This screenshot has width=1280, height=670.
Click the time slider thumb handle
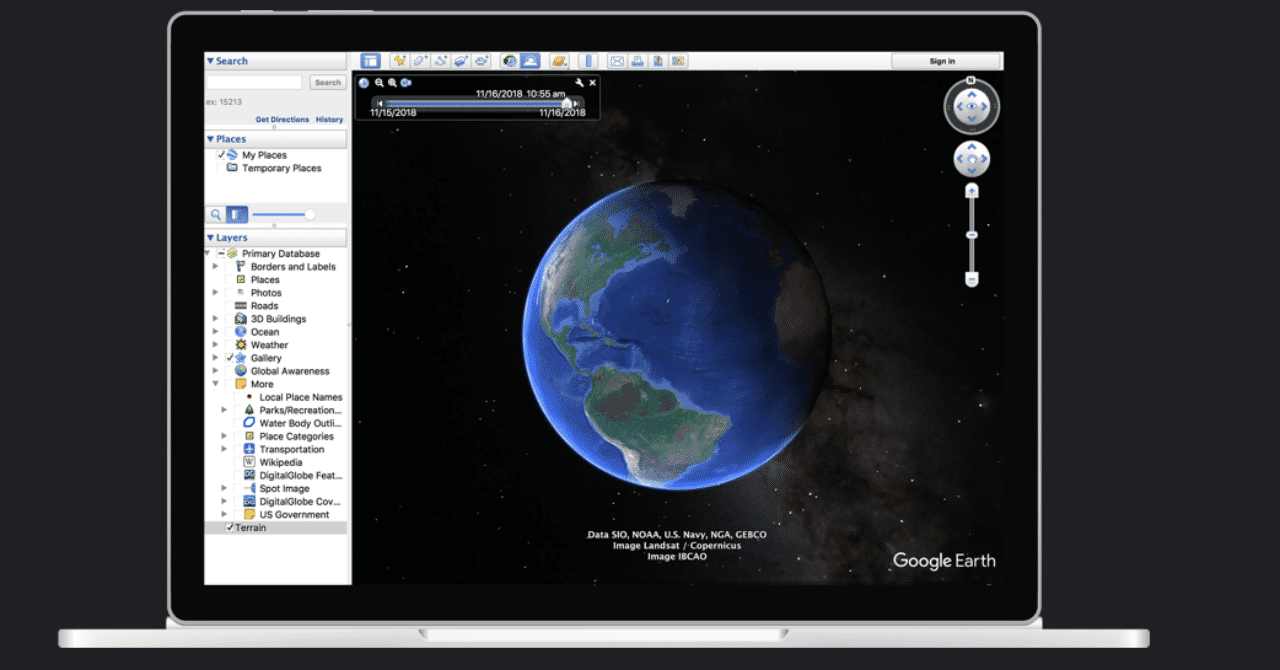coord(567,102)
